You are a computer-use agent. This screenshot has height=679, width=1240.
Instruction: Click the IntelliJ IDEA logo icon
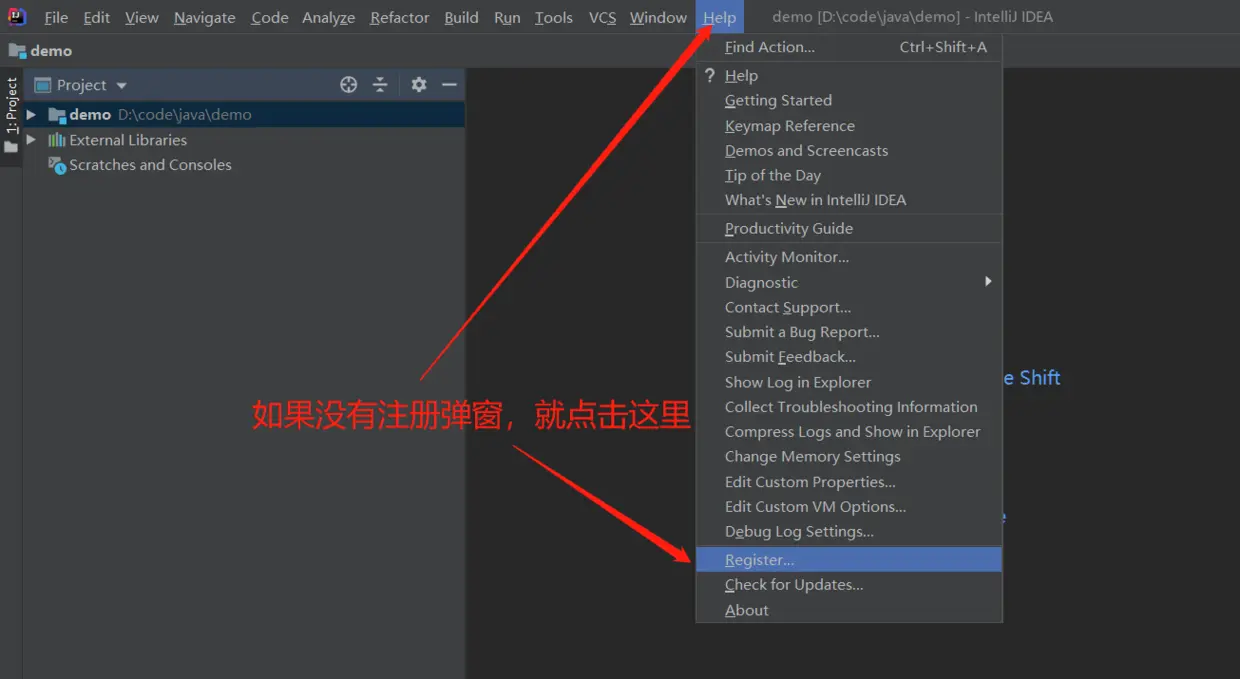point(17,17)
